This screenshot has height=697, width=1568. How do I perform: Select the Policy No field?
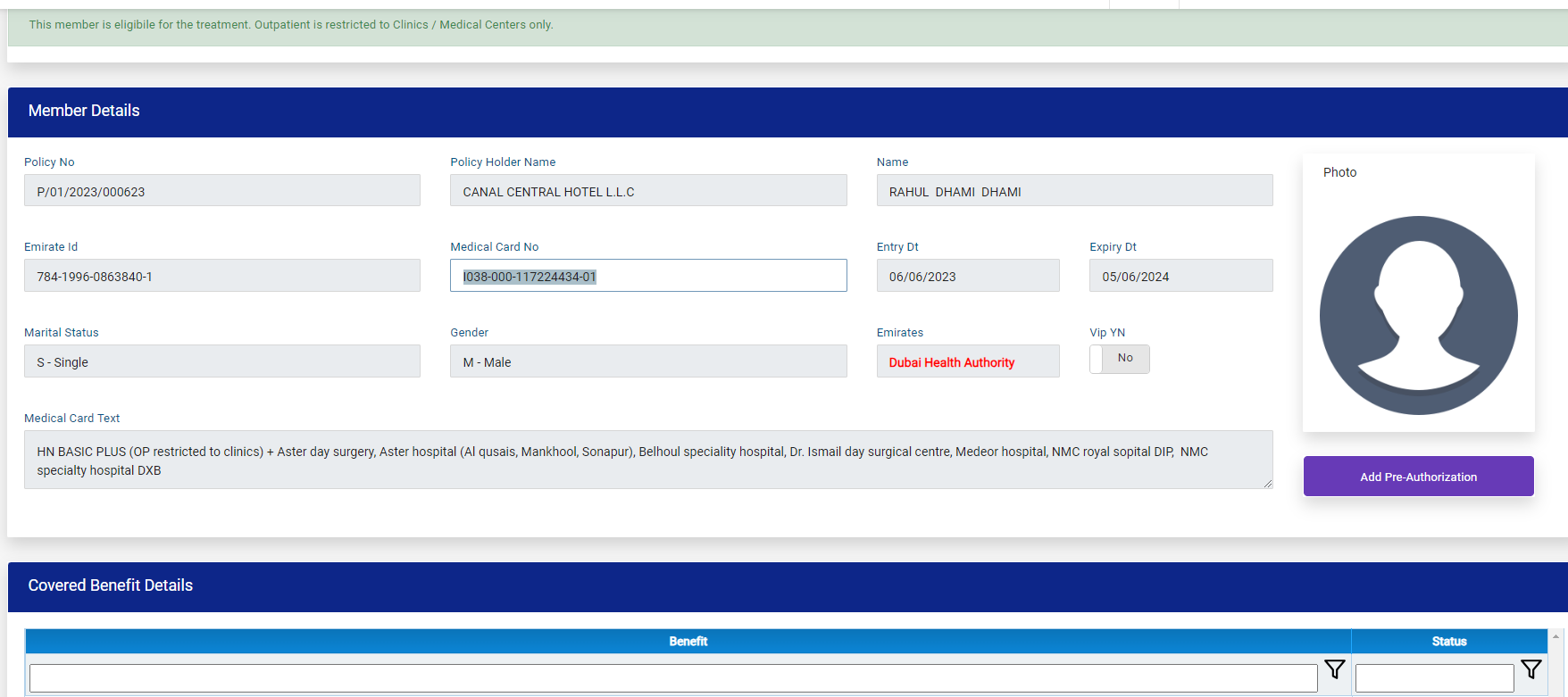(x=221, y=191)
